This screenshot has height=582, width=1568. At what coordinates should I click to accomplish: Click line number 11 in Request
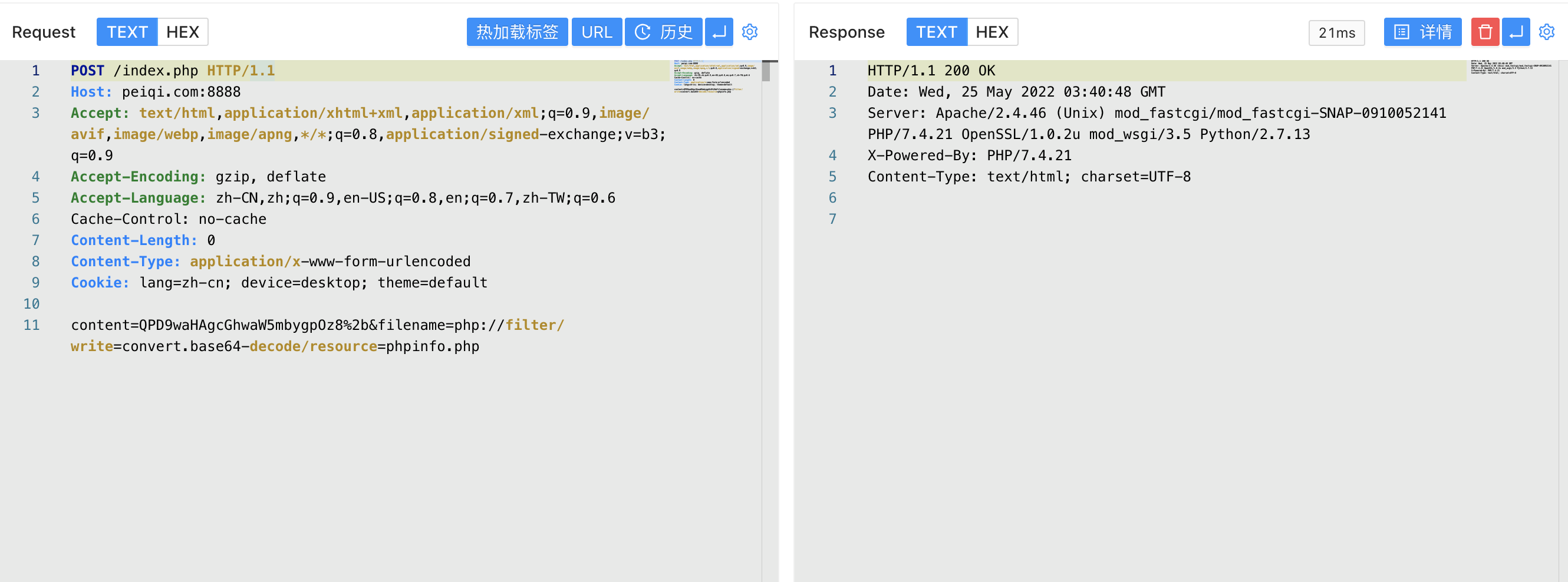[32, 325]
